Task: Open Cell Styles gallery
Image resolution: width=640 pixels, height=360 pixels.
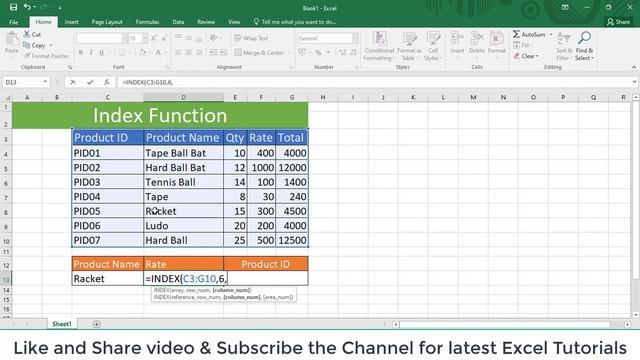Action: [x=433, y=46]
